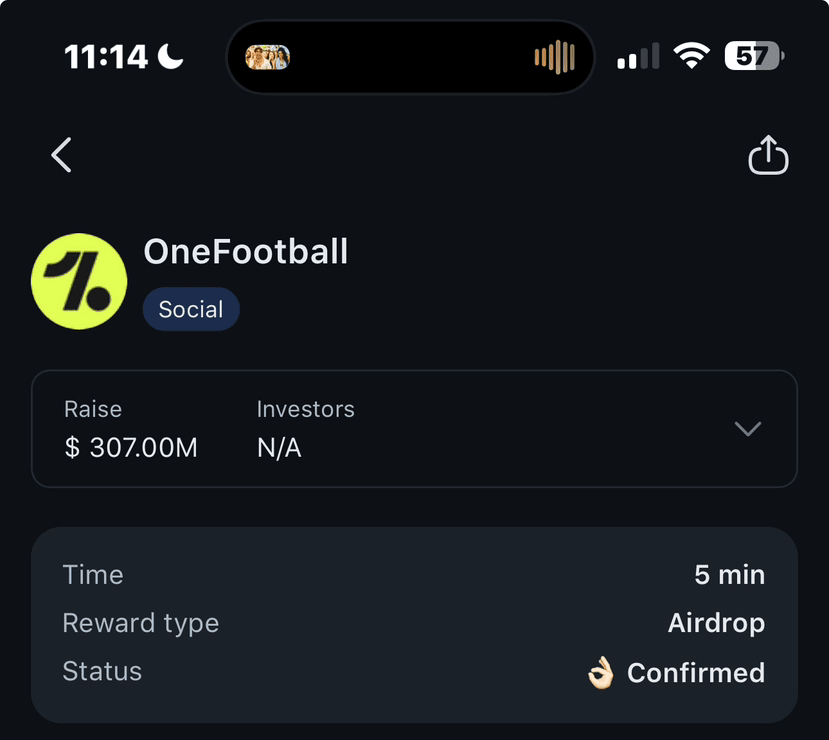Tap the $ 307.00M raise amount
This screenshot has height=740, width=829.
click(131, 447)
